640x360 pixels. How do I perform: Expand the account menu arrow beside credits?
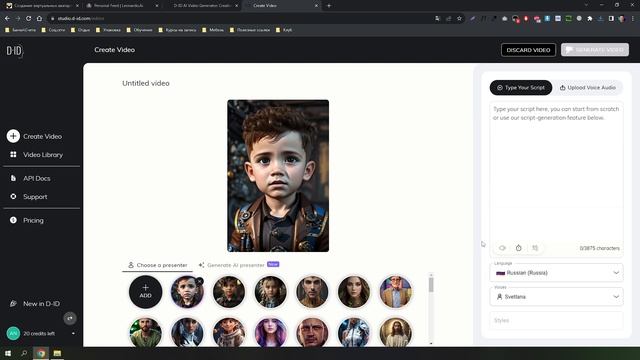(x=73, y=333)
